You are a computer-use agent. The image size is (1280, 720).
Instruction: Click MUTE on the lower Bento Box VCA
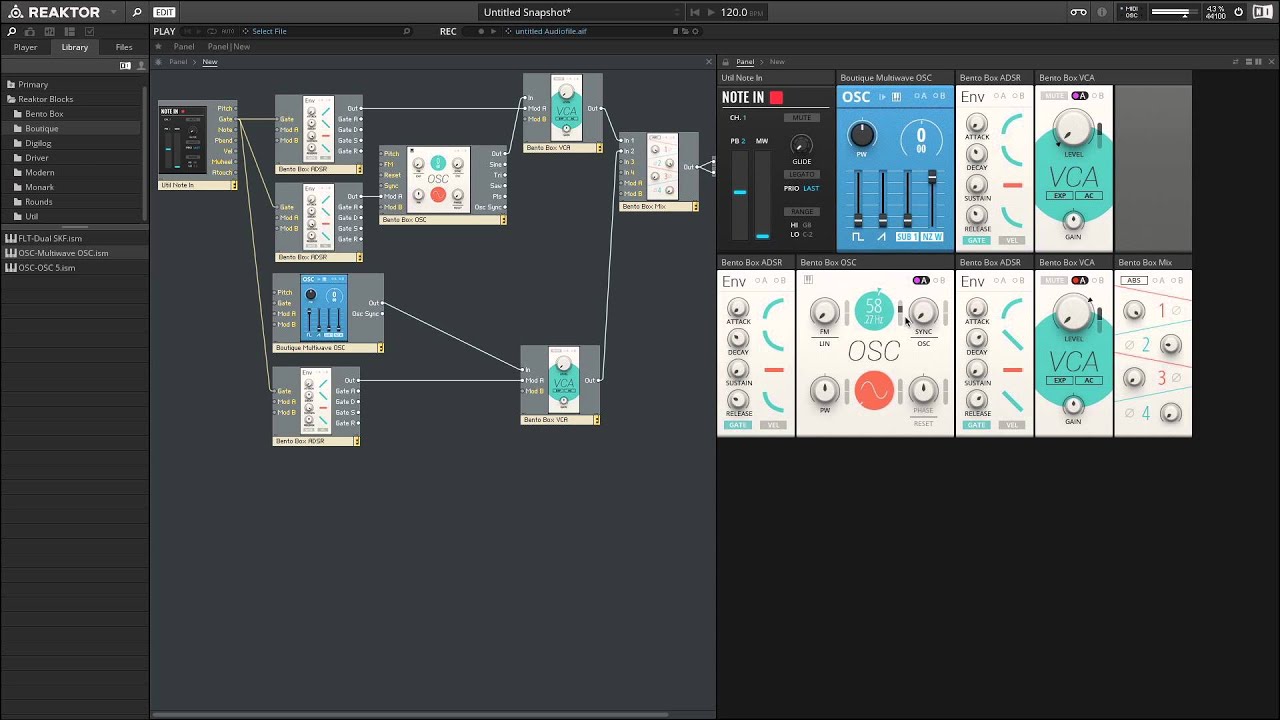1053,281
